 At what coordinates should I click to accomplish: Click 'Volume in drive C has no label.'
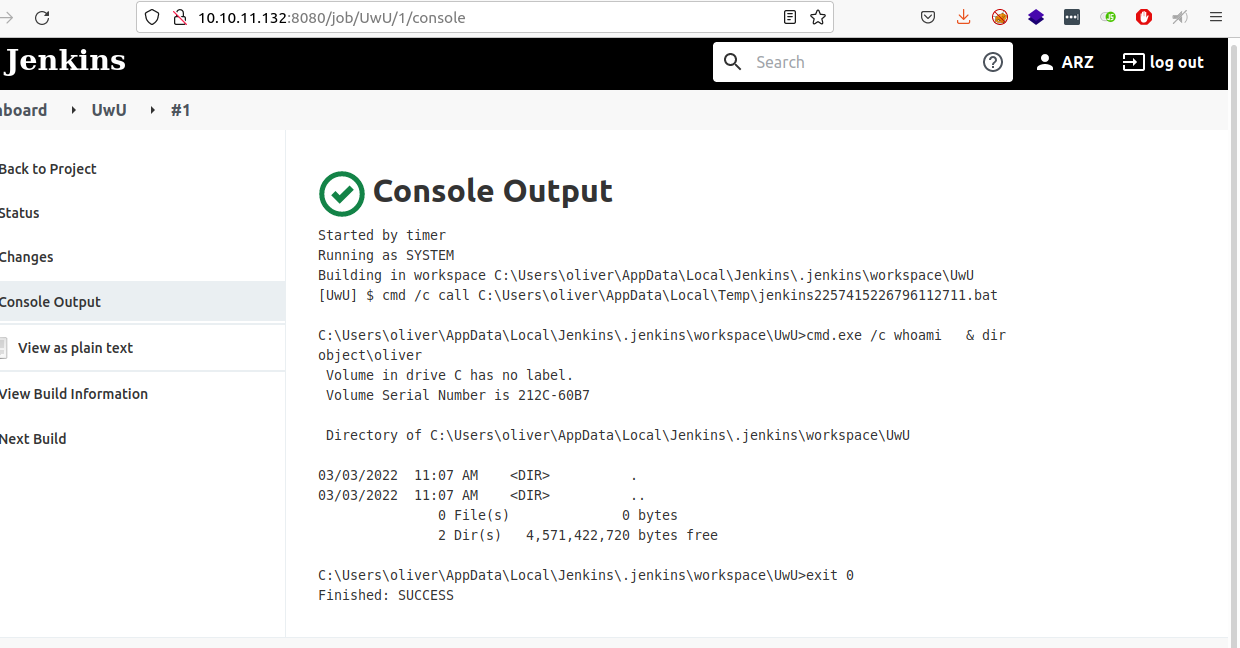point(450,375)
